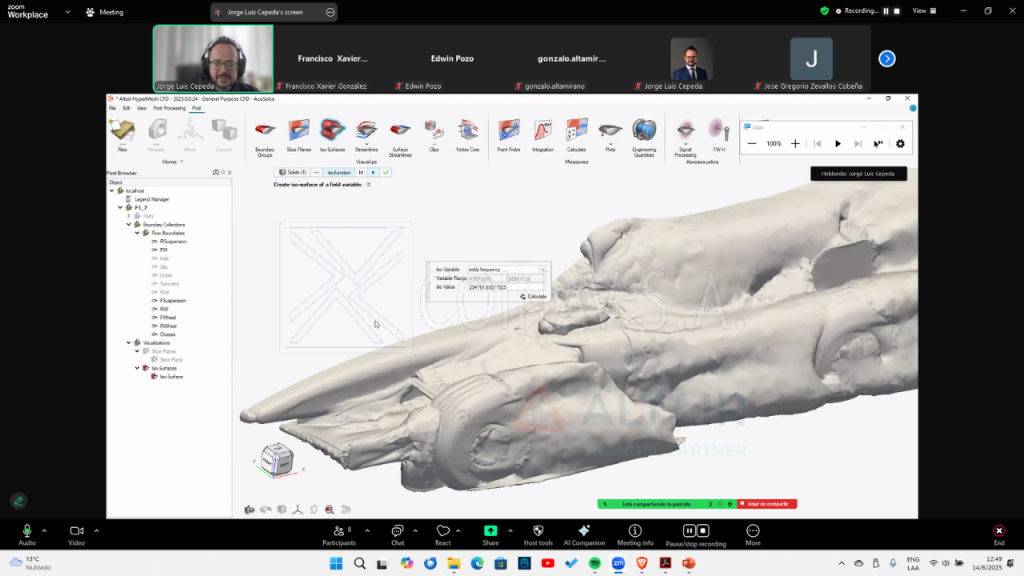The width and height of the screenshot is (1024, 576).
Task: Collapse the Flow Boundaries tree node
Action: coord(137,233)
